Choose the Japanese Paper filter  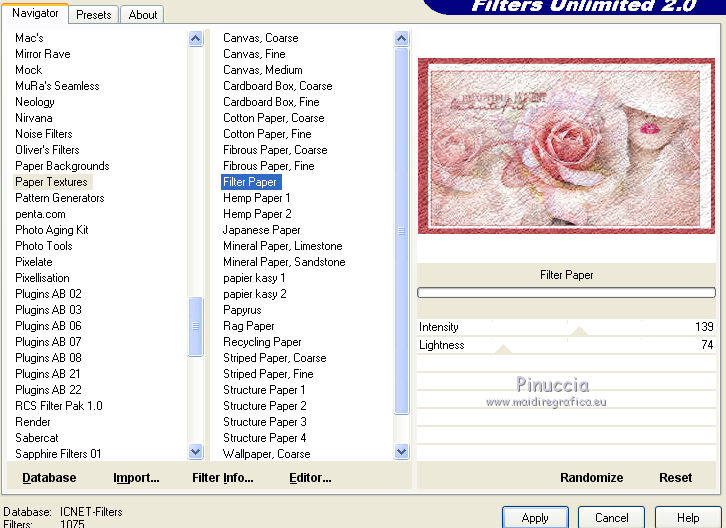click(261, 230)
